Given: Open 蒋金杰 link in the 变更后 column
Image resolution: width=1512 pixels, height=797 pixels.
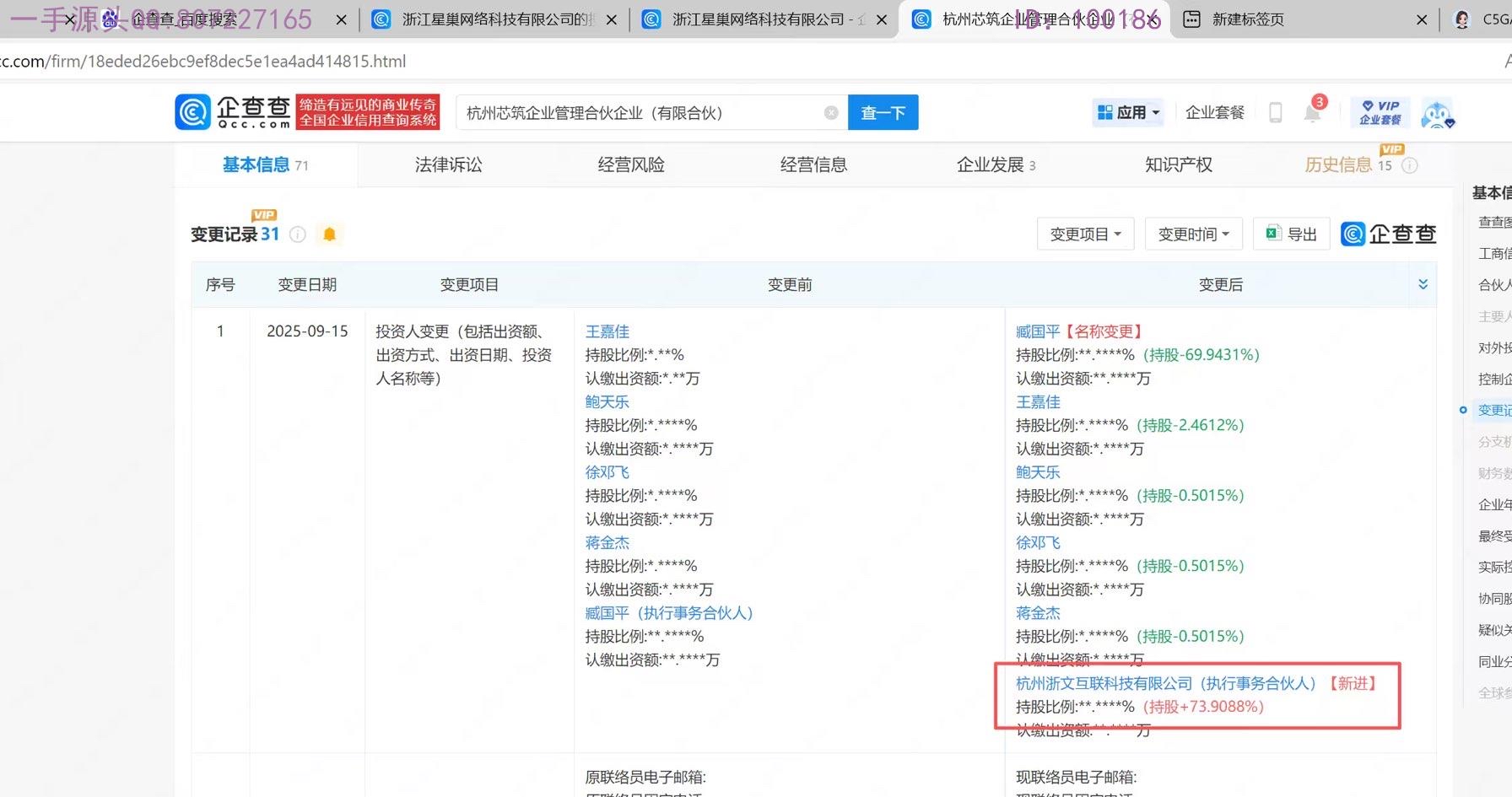Looking at the screenshot, I should click(1038, 613).
